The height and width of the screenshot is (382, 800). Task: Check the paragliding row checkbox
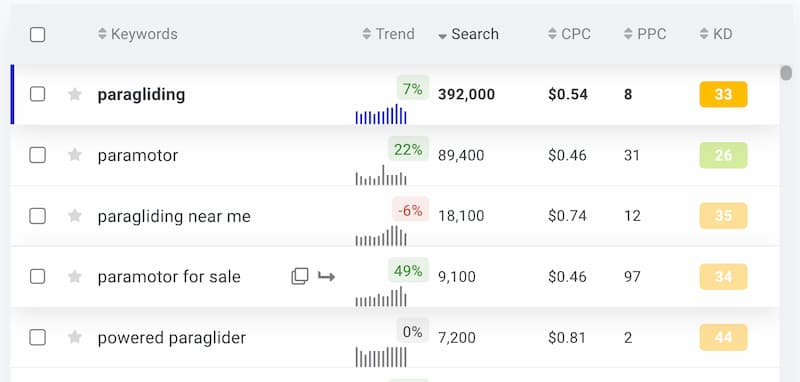point(37,94)
